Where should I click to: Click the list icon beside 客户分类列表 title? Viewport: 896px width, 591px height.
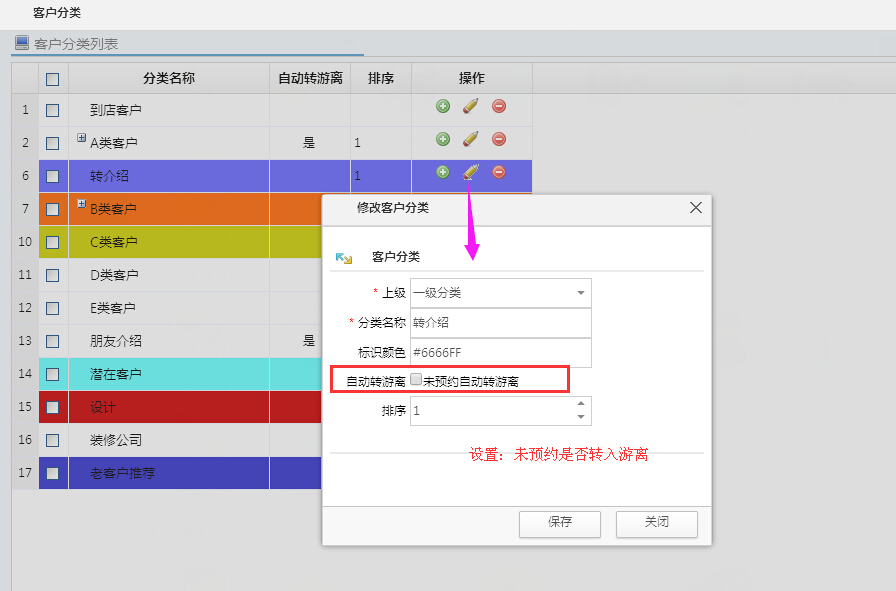20,43
